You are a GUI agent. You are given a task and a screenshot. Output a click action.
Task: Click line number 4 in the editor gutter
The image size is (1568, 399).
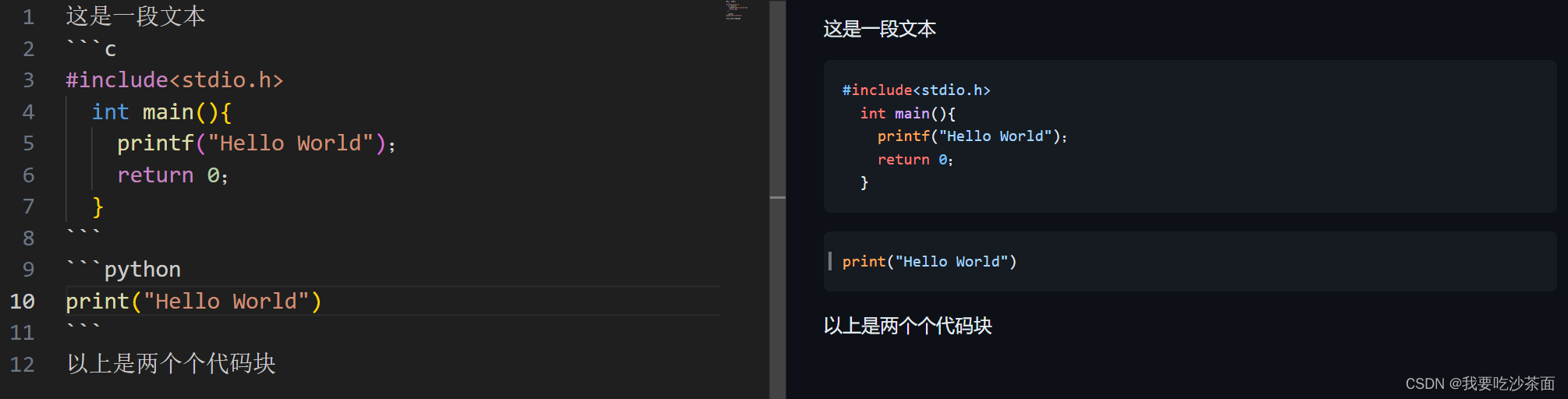[28, 112]
